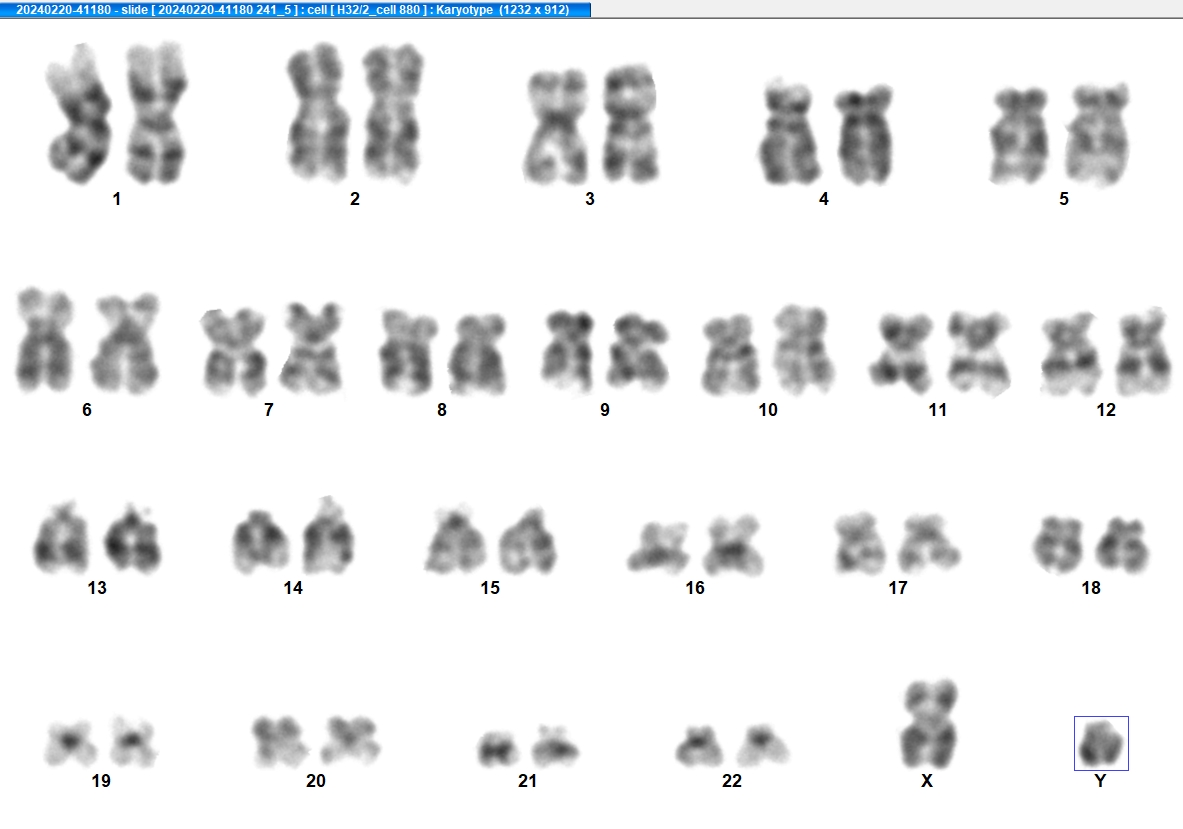Select the left chromosome 22 homolog
The width and height of the screenshot is (1183, 829).
click(699, 747)
